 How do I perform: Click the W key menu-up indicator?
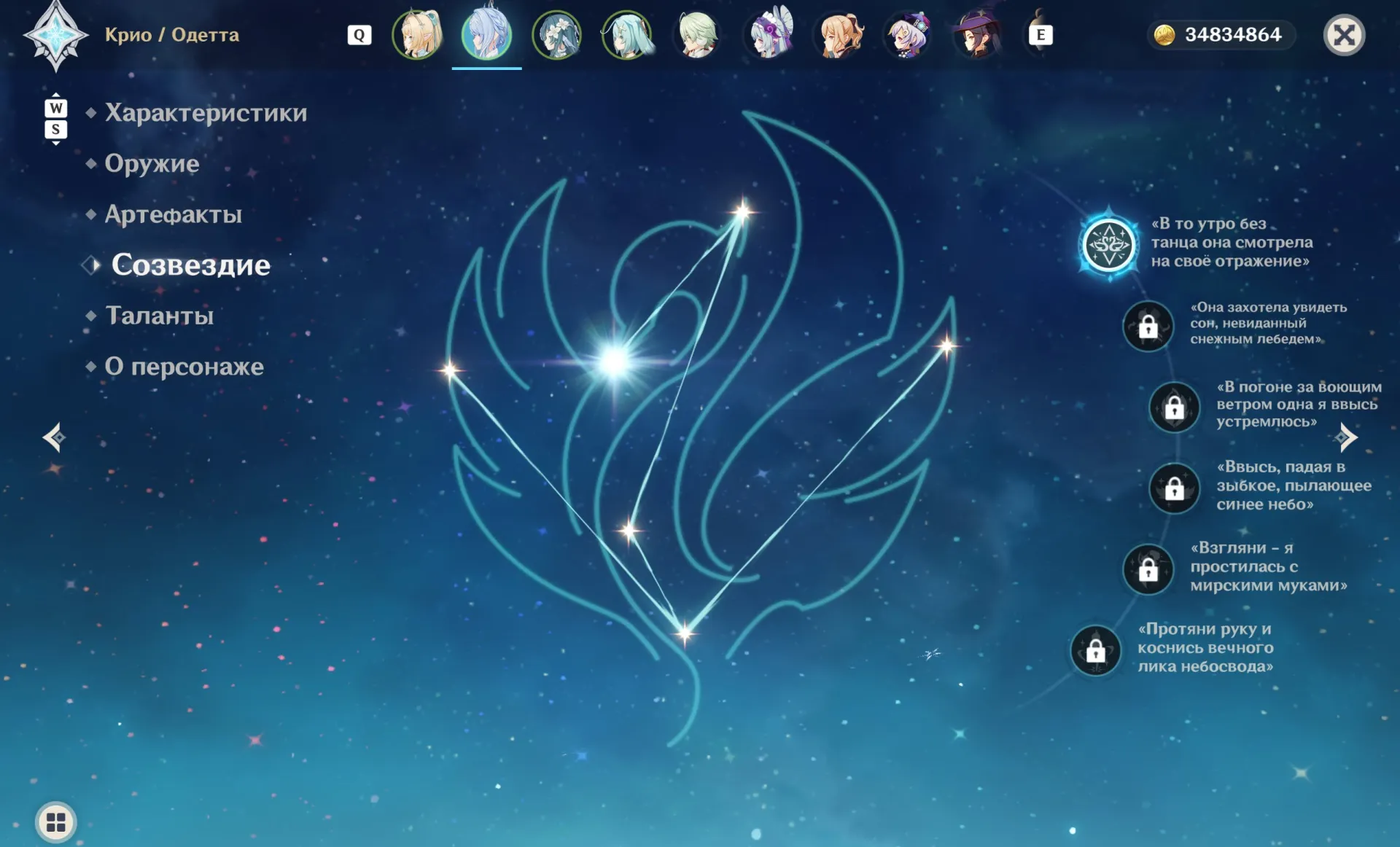(56, 108)
